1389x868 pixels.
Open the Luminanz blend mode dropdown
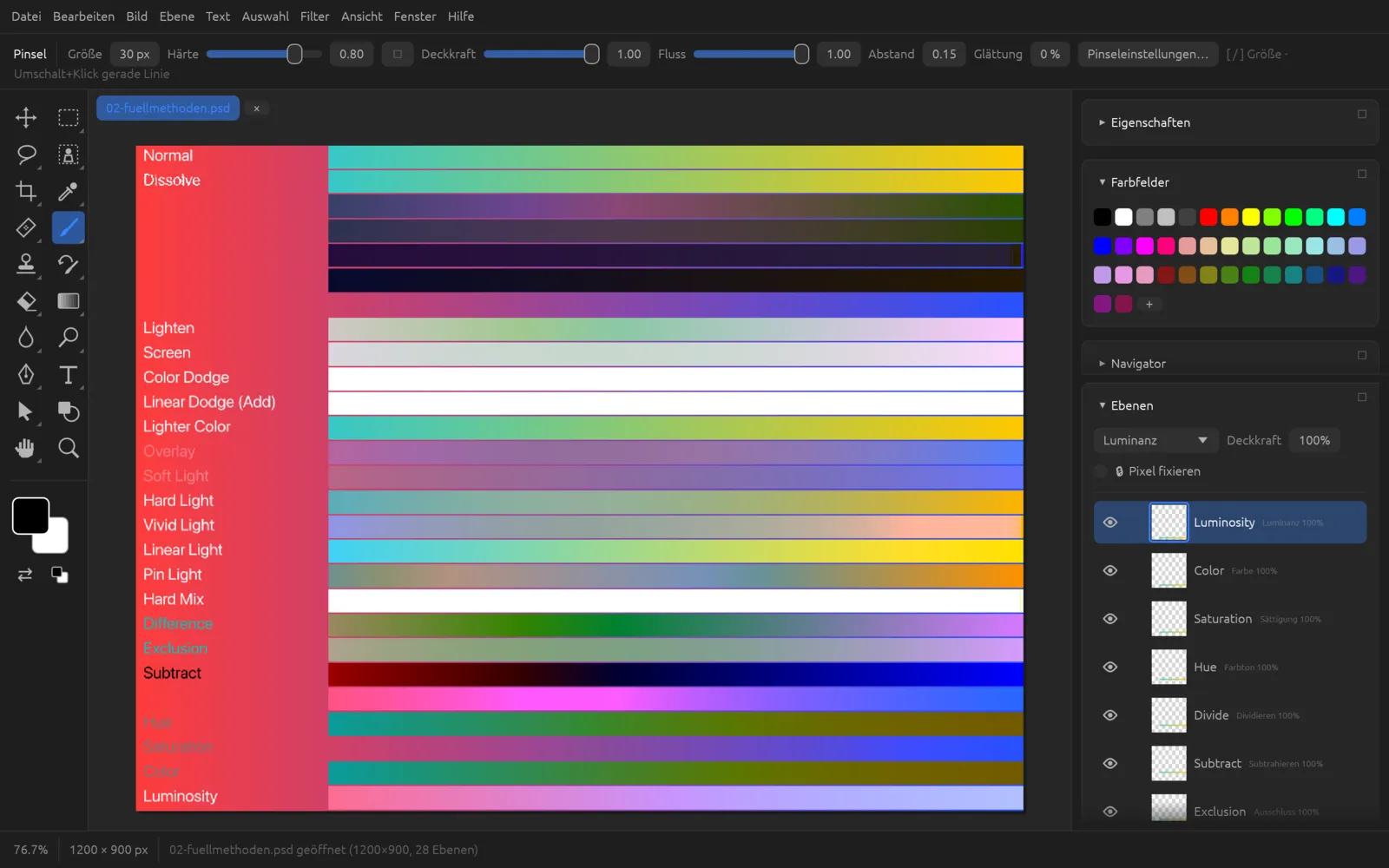click(1155, 440)
